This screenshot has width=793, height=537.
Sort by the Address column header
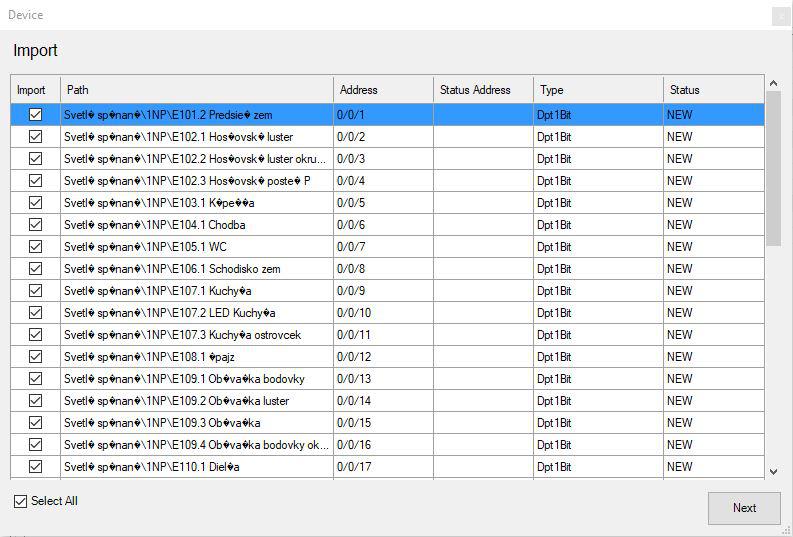pos(382,90)
